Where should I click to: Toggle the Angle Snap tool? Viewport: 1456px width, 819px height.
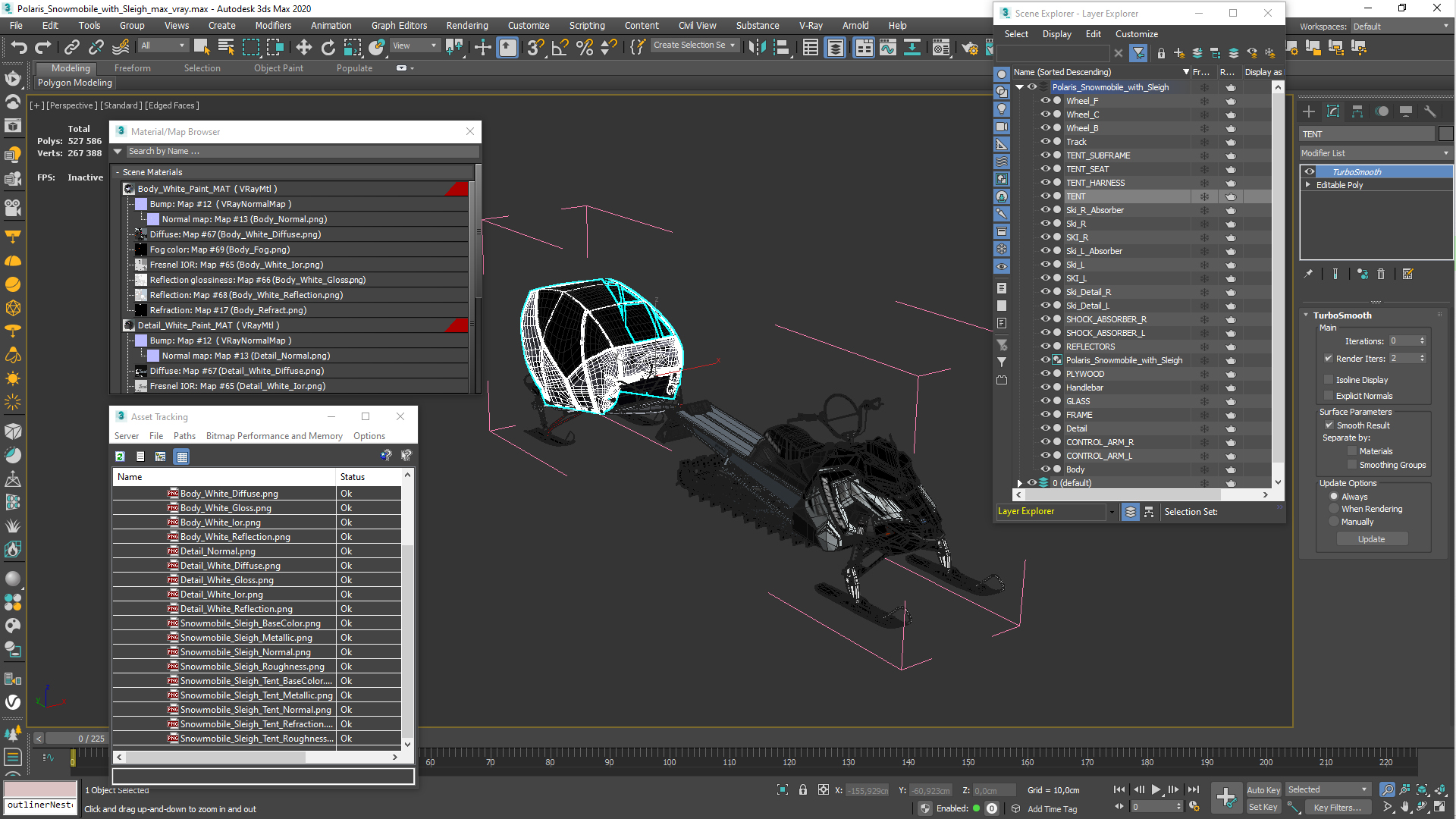[560, 47]
